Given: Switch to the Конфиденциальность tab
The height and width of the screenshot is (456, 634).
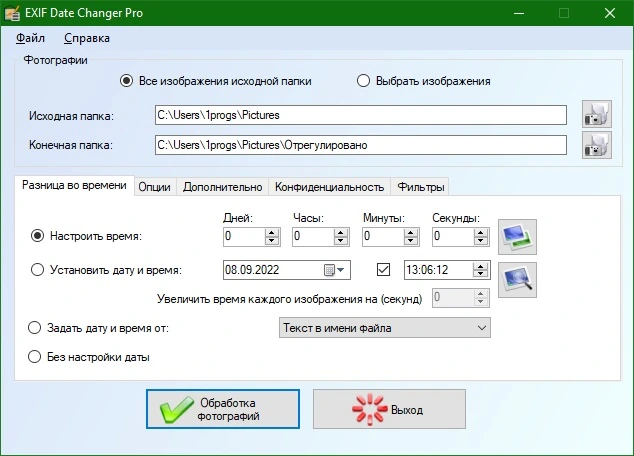Looking at the screenshot, I should click(330, 187).
